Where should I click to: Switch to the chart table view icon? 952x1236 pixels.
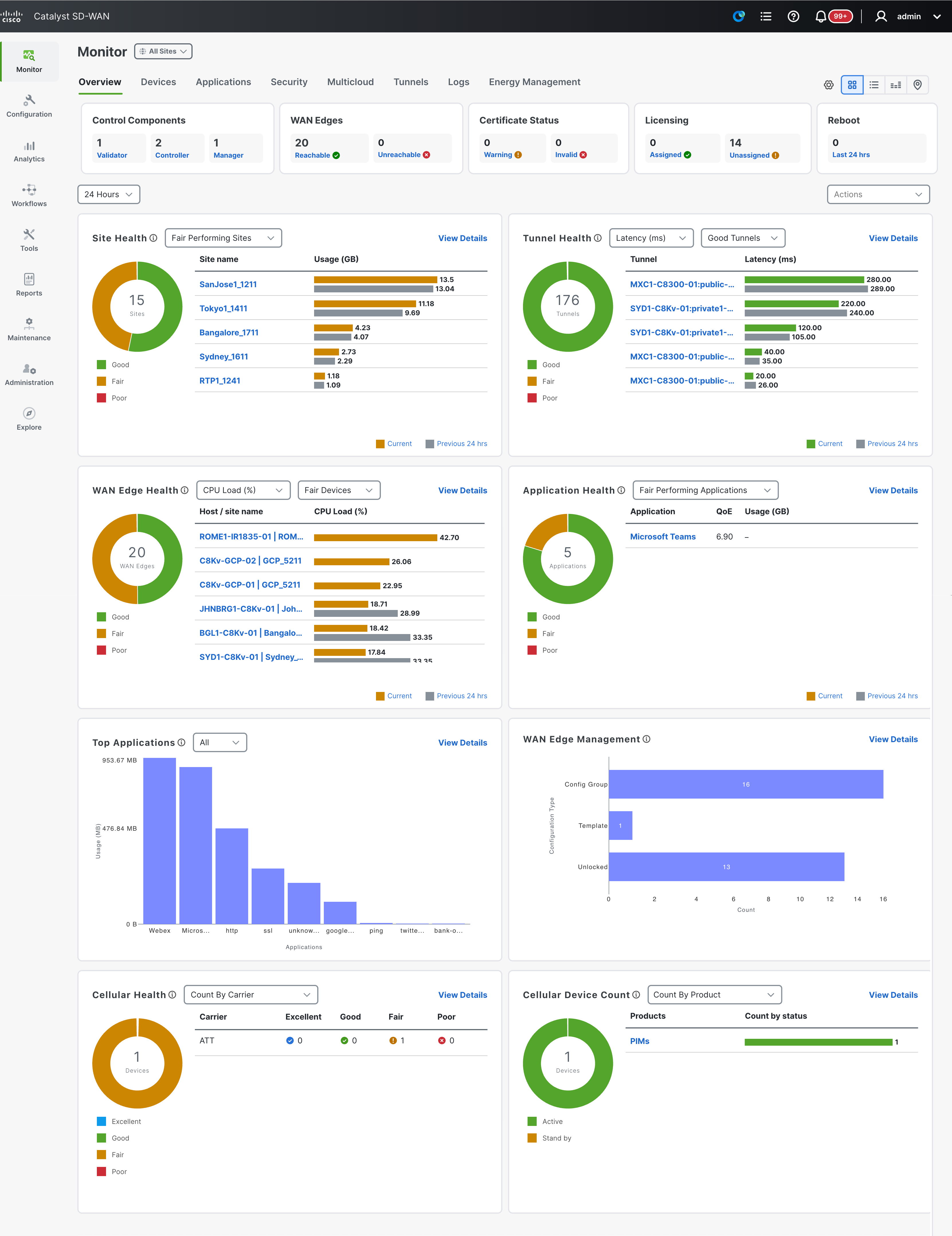[896, 85]
